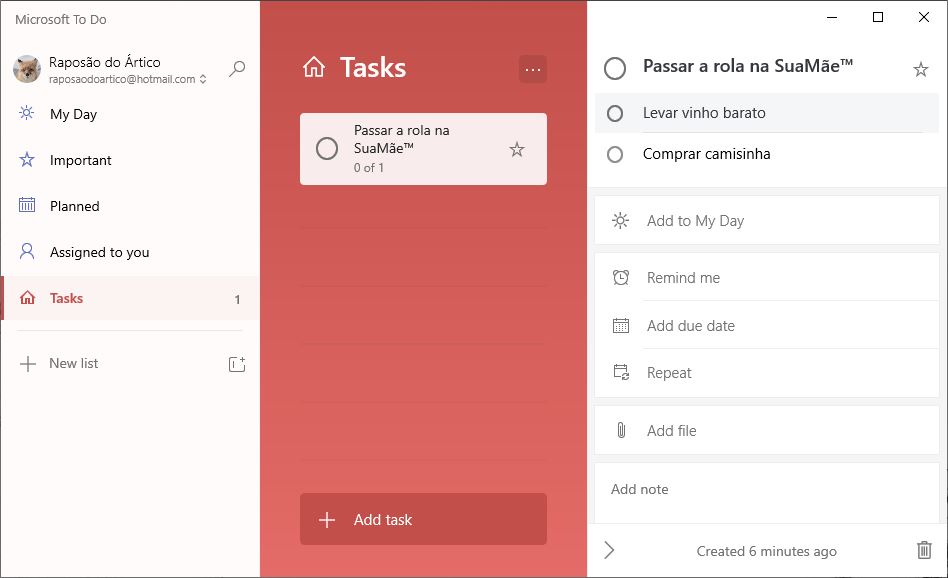
Task: Open the Assigned to you list
Action: (x=130, y=252)
